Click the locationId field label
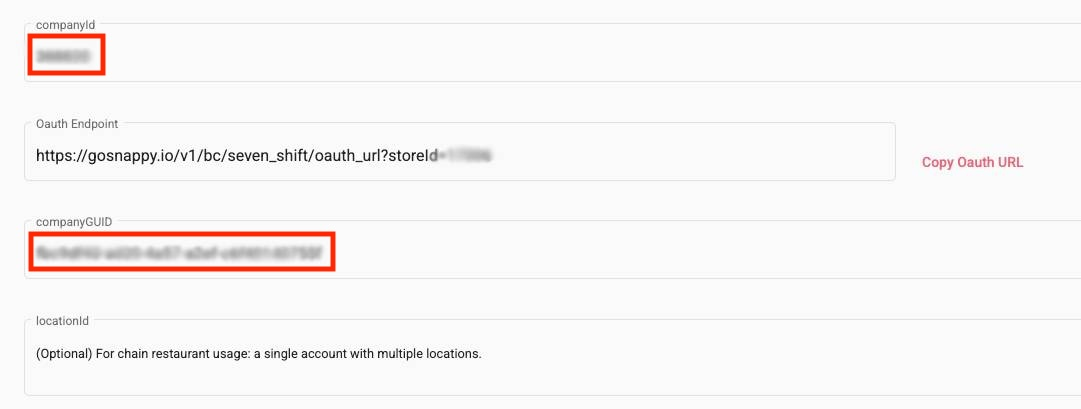This screenshot has height=409, width=1081. pyautogui.click(x=62, y=321)
